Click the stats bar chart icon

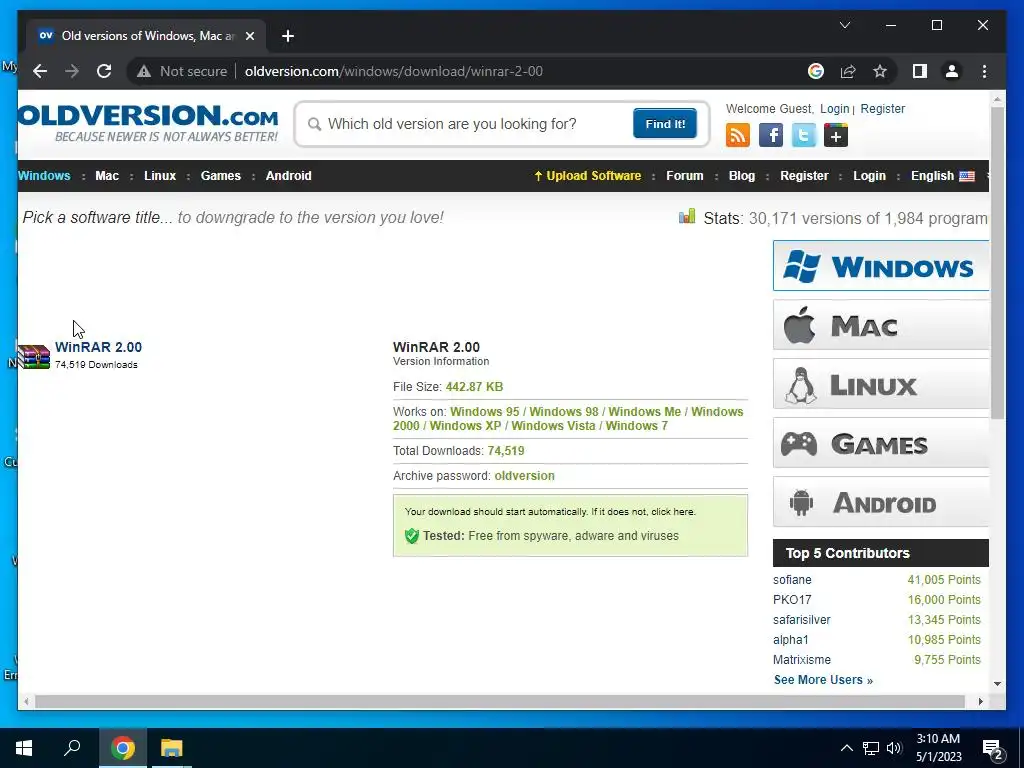[x=687, y=216]
